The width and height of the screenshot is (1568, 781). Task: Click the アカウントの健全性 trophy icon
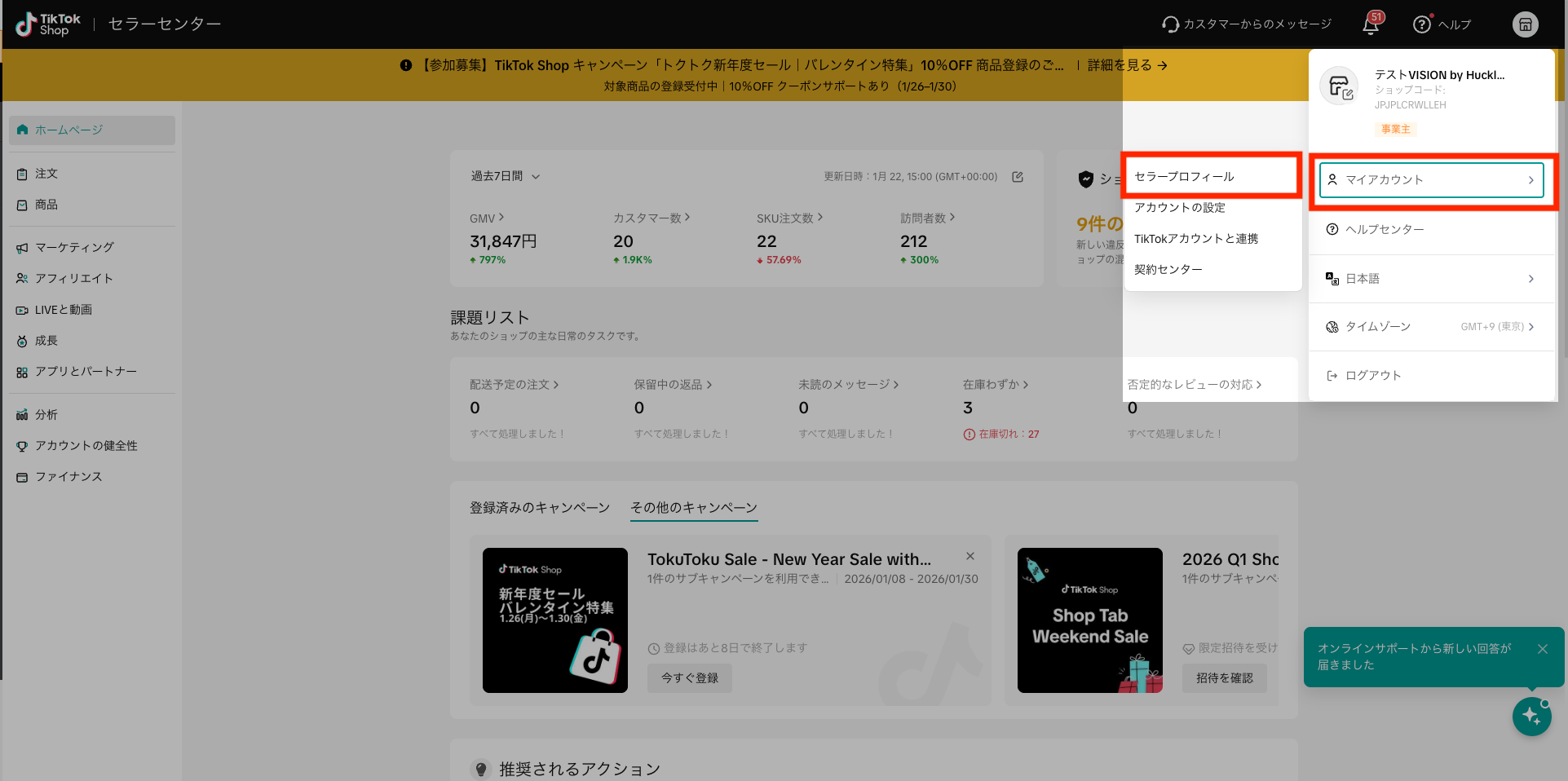click(x=22, y=446)
